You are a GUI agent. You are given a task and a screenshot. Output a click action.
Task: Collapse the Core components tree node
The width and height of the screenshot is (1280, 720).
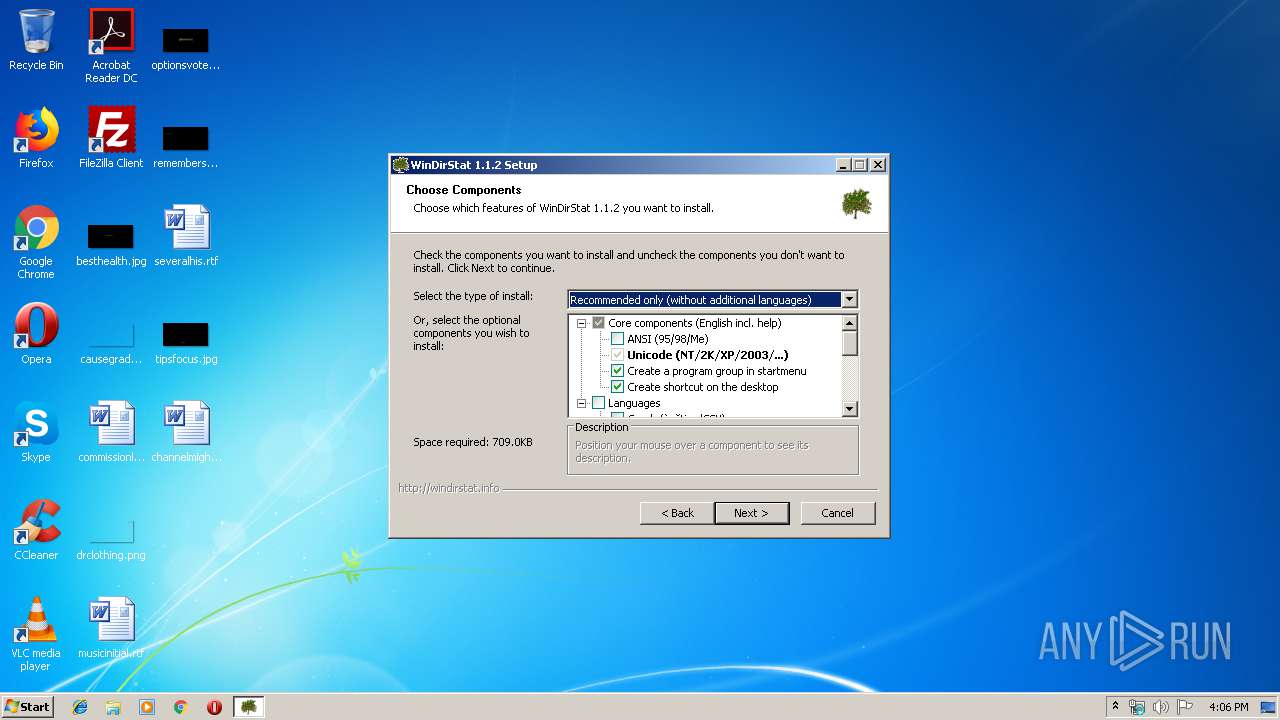(x=581, y=323)
